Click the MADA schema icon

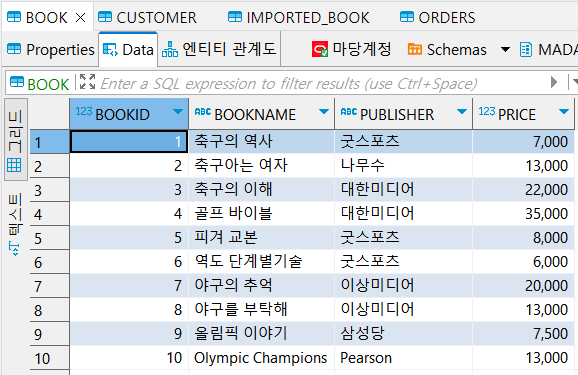[525, 49]
